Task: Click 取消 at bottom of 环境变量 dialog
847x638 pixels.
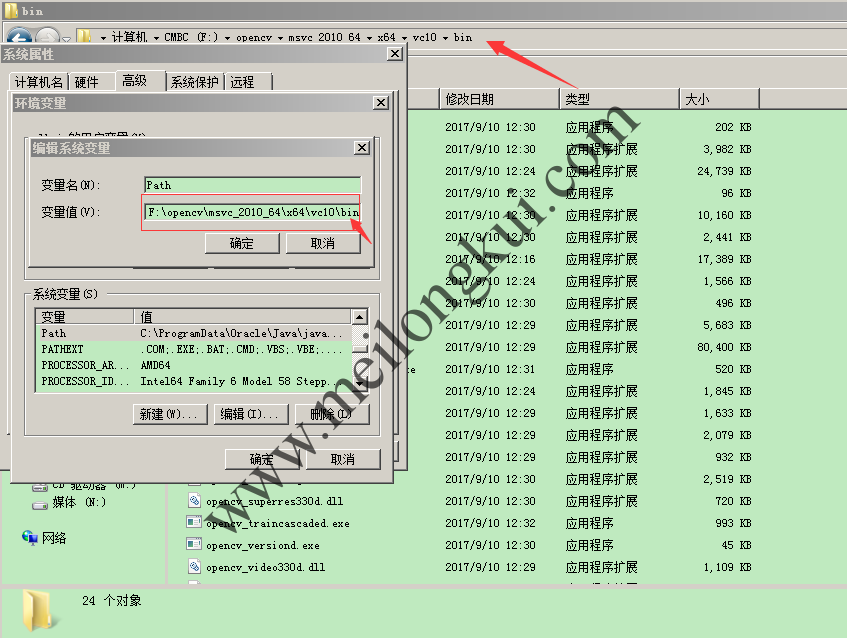Action: 343,460
